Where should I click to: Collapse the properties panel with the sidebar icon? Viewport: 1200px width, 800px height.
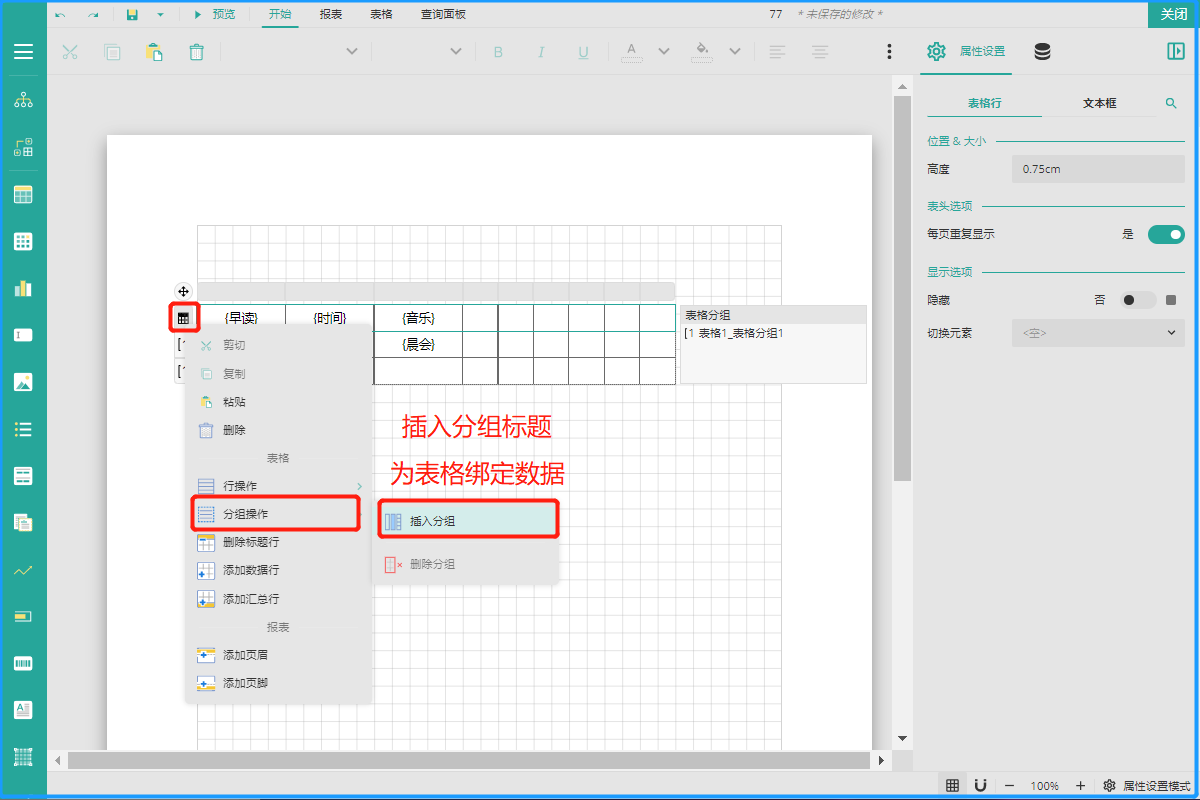[x=1175, y=52]
